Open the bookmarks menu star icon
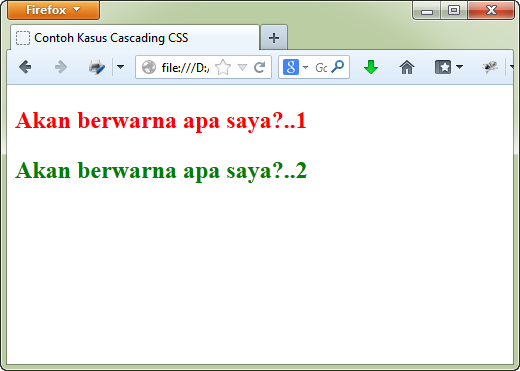The width and height of the screenshot is (520, 371). pyautogui.click(x=443, y=67)
